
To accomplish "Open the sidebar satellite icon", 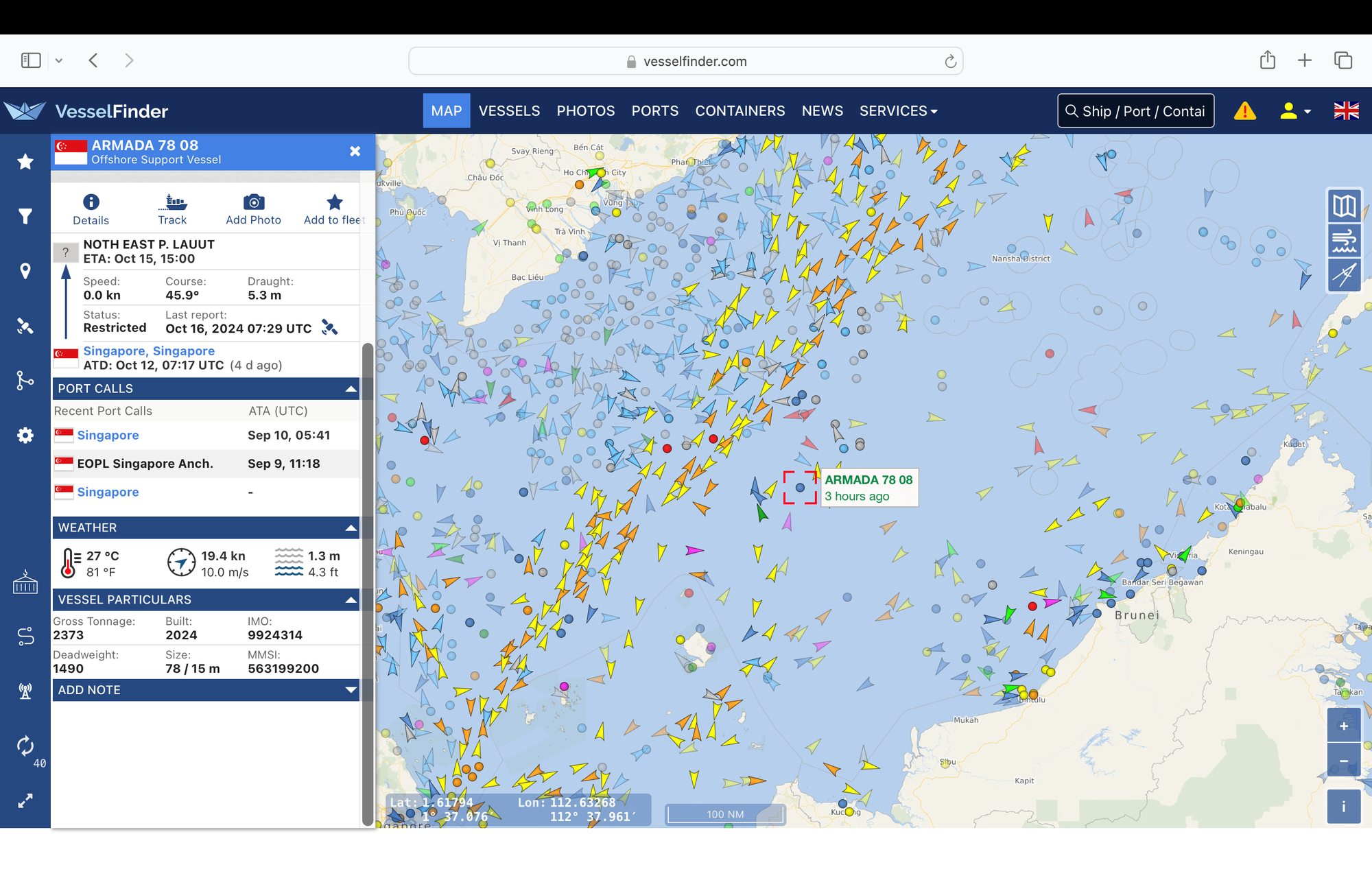I will point(25,326).
